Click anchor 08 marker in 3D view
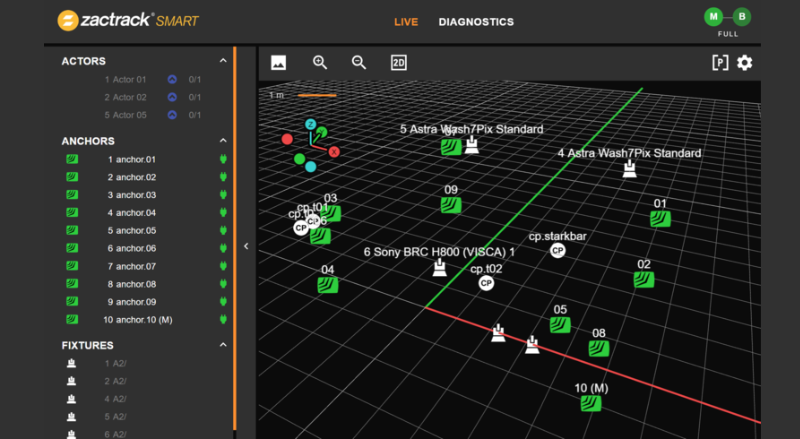Viewport: 800px width, 439px height. (x=599, y=349)
